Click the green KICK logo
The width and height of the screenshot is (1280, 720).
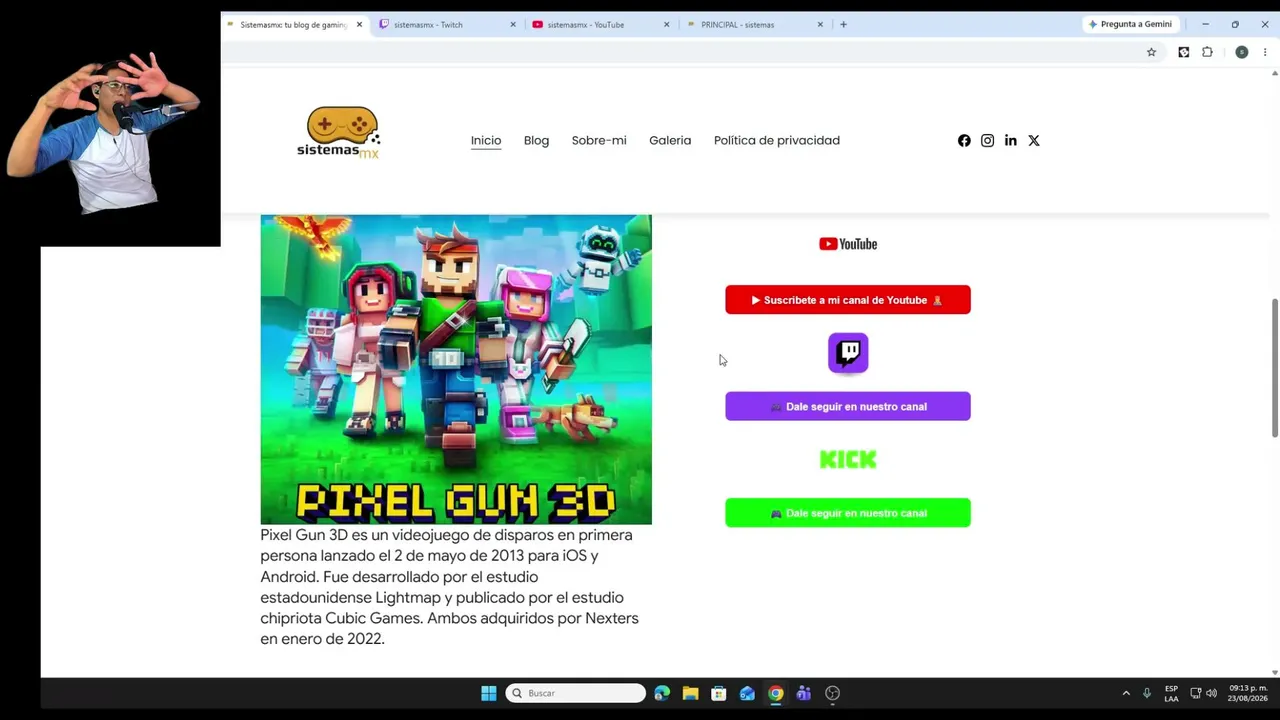[848, 459]
